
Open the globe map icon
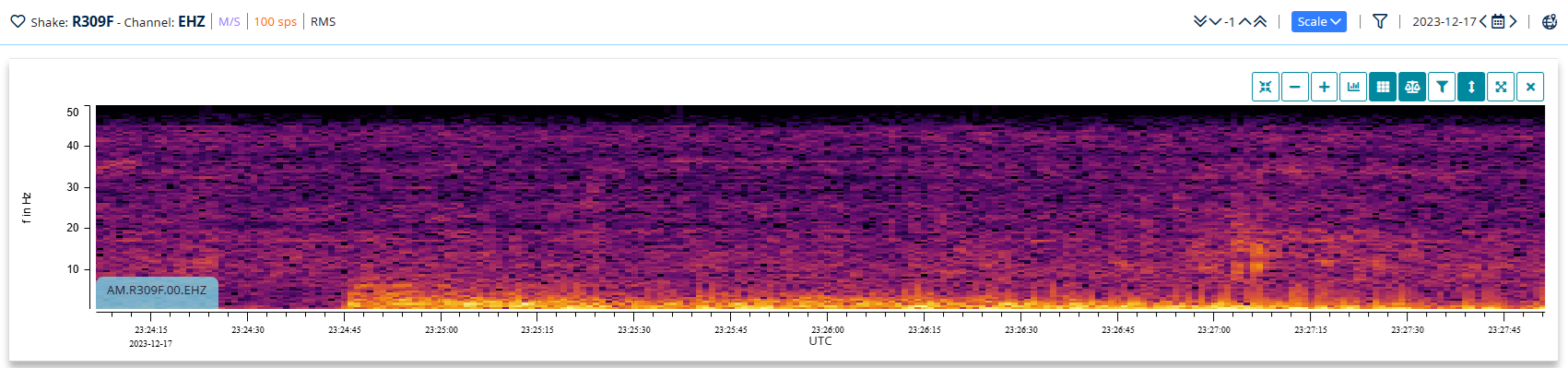click(x=1550, y=21)
